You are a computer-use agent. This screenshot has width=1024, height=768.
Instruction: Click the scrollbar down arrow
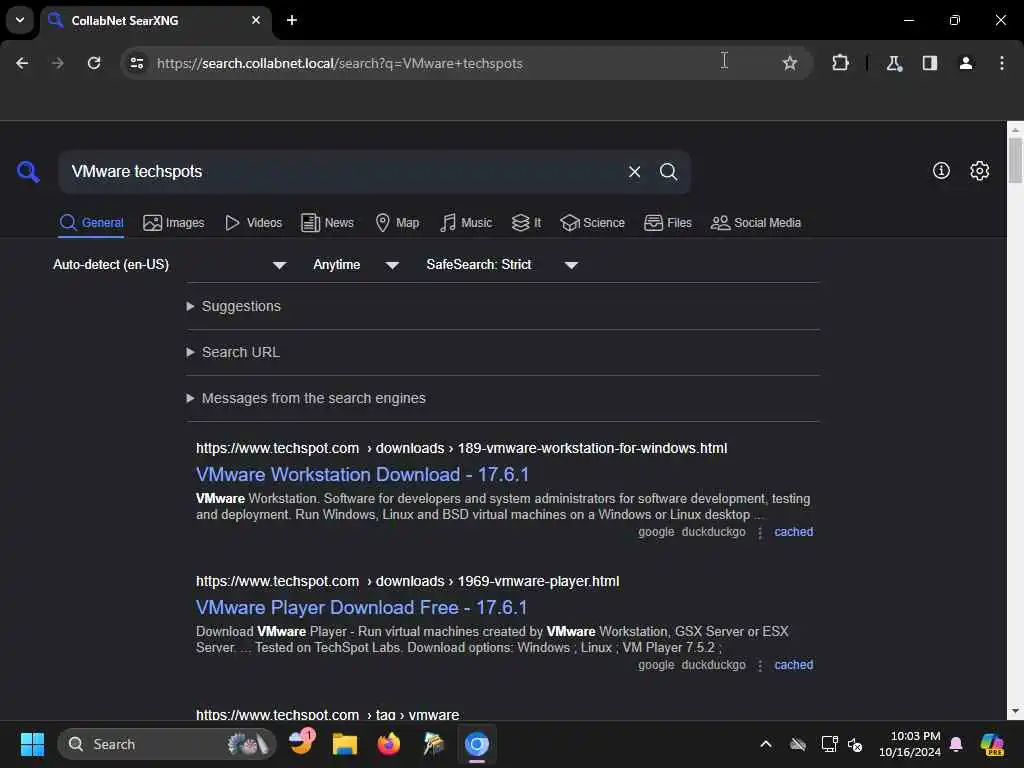1015,711
